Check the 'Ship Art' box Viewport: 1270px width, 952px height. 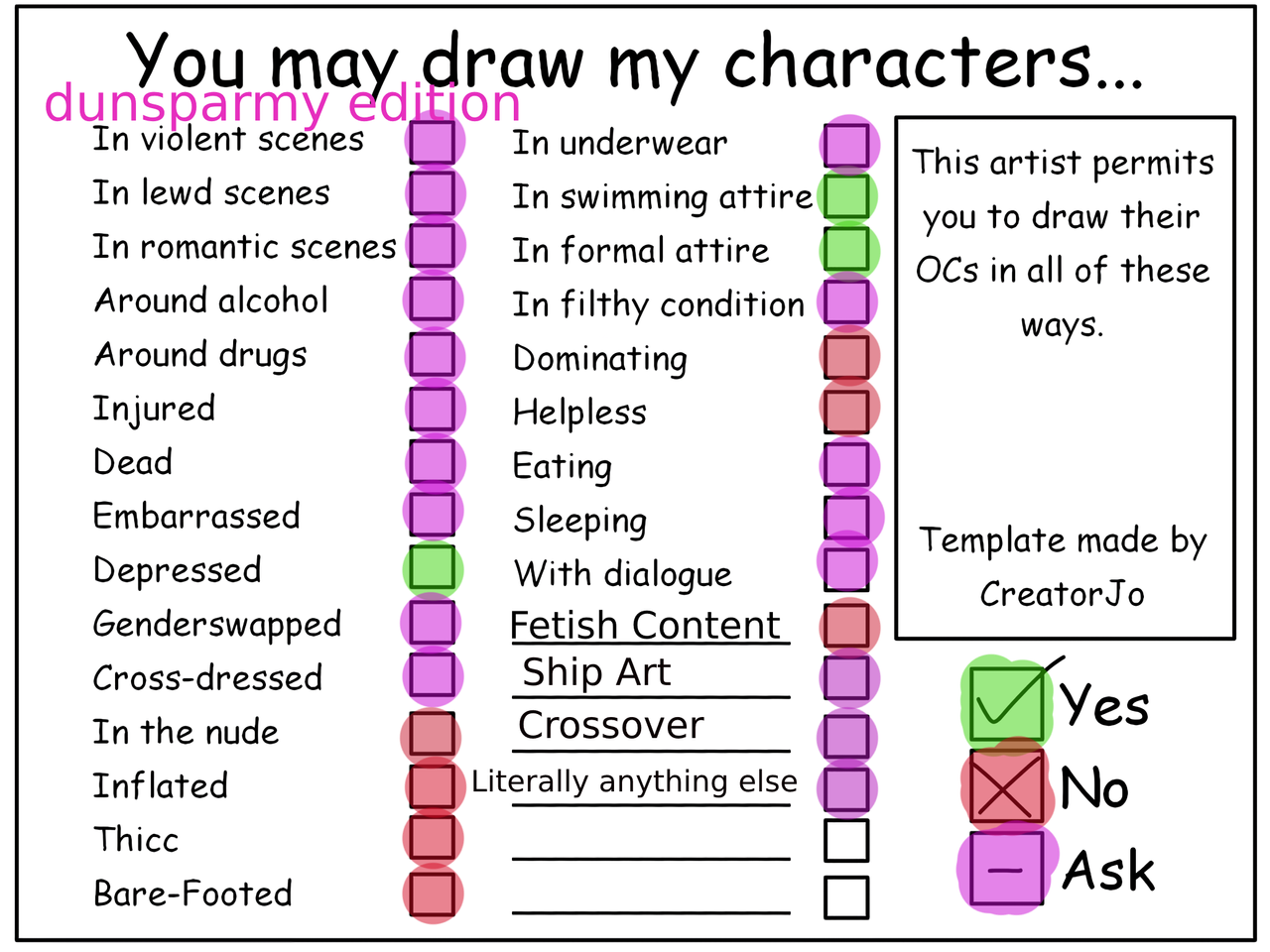846,678
